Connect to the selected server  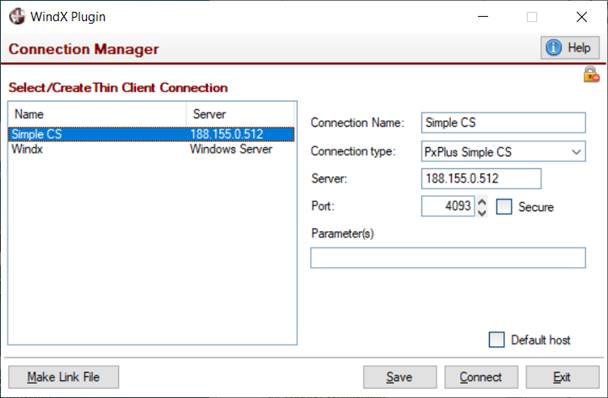point(481,377)
